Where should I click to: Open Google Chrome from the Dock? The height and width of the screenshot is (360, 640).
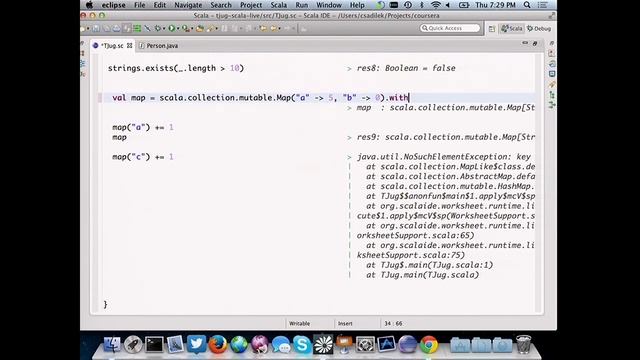(x=429, y=344)
